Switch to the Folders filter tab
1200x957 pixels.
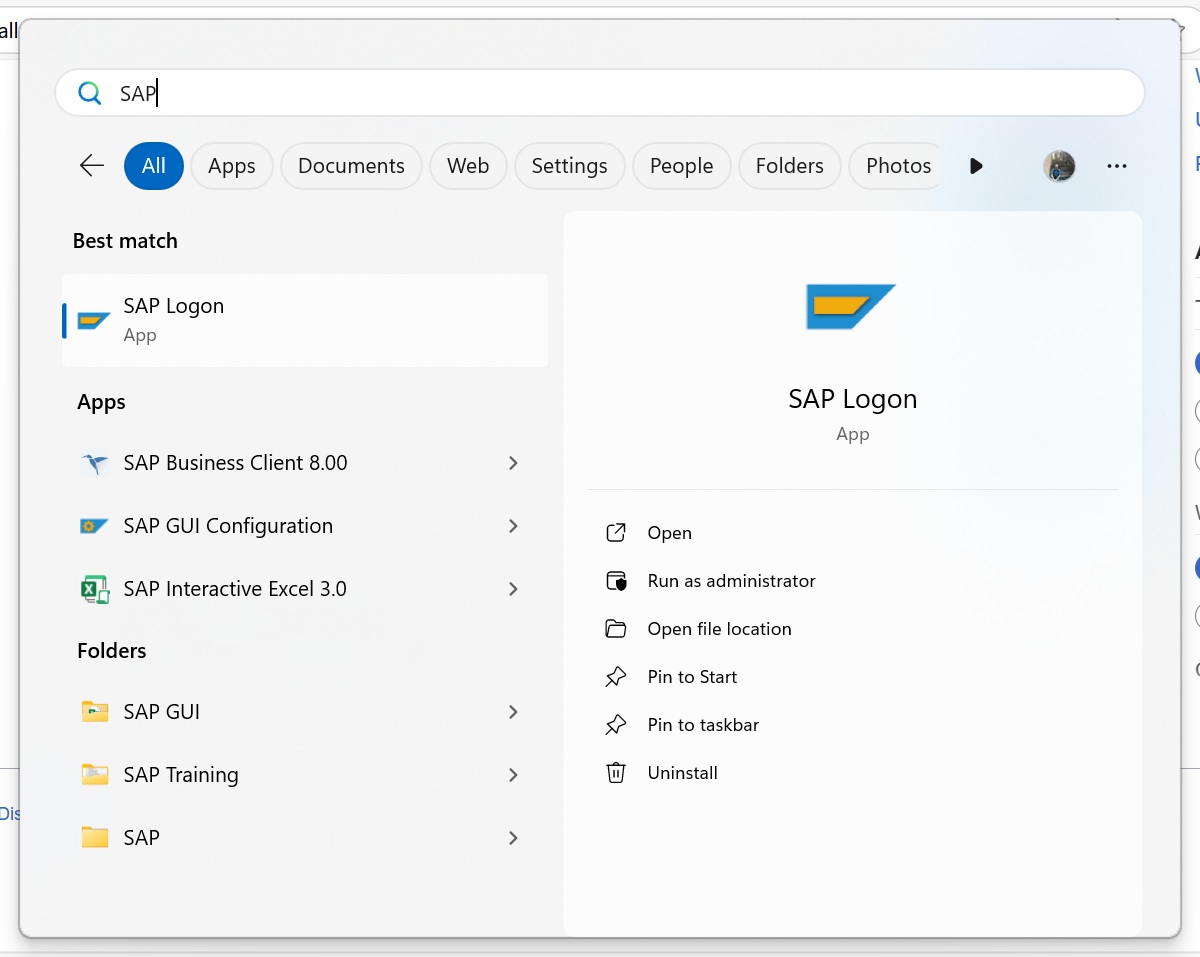790,166
